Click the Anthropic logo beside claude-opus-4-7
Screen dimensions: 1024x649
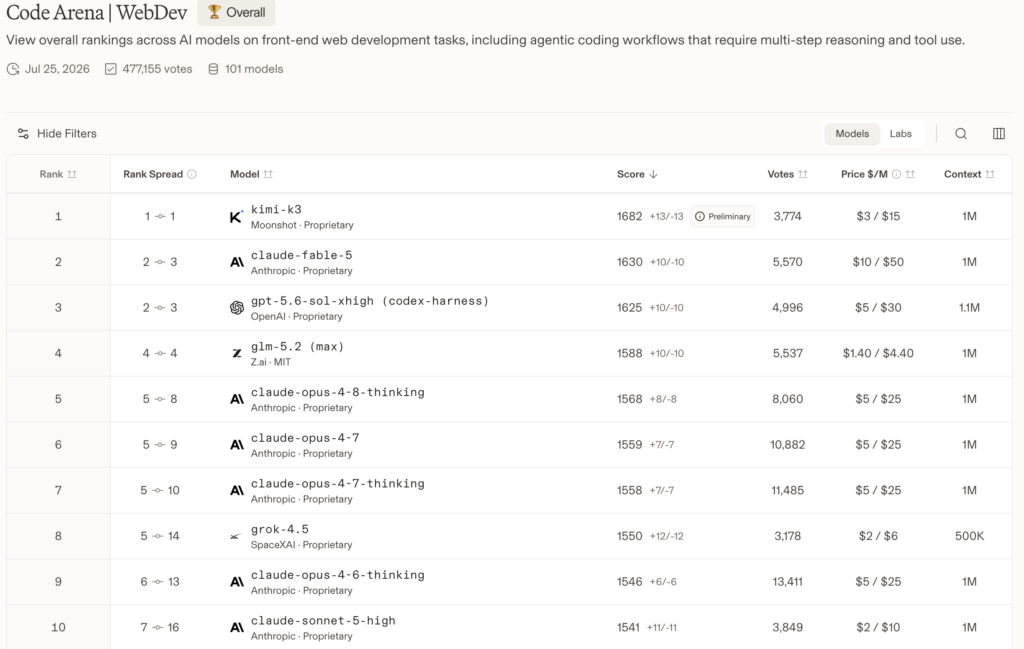tap(236, 445)
